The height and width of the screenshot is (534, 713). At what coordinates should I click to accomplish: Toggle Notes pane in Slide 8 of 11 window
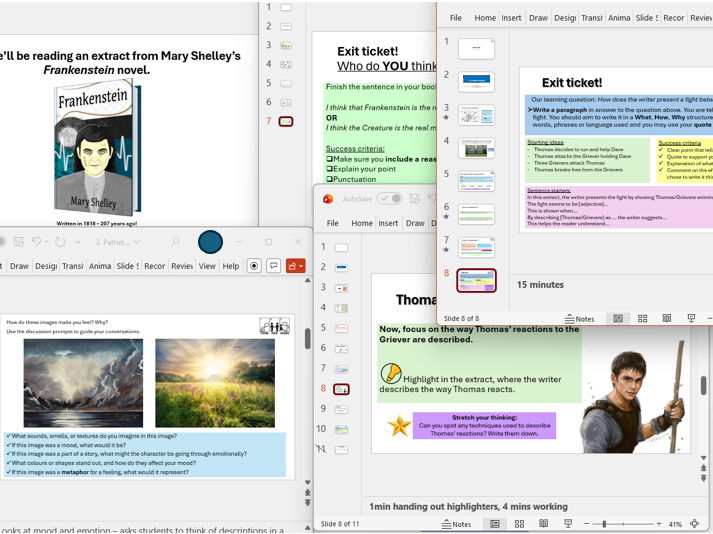click(457, 524)
